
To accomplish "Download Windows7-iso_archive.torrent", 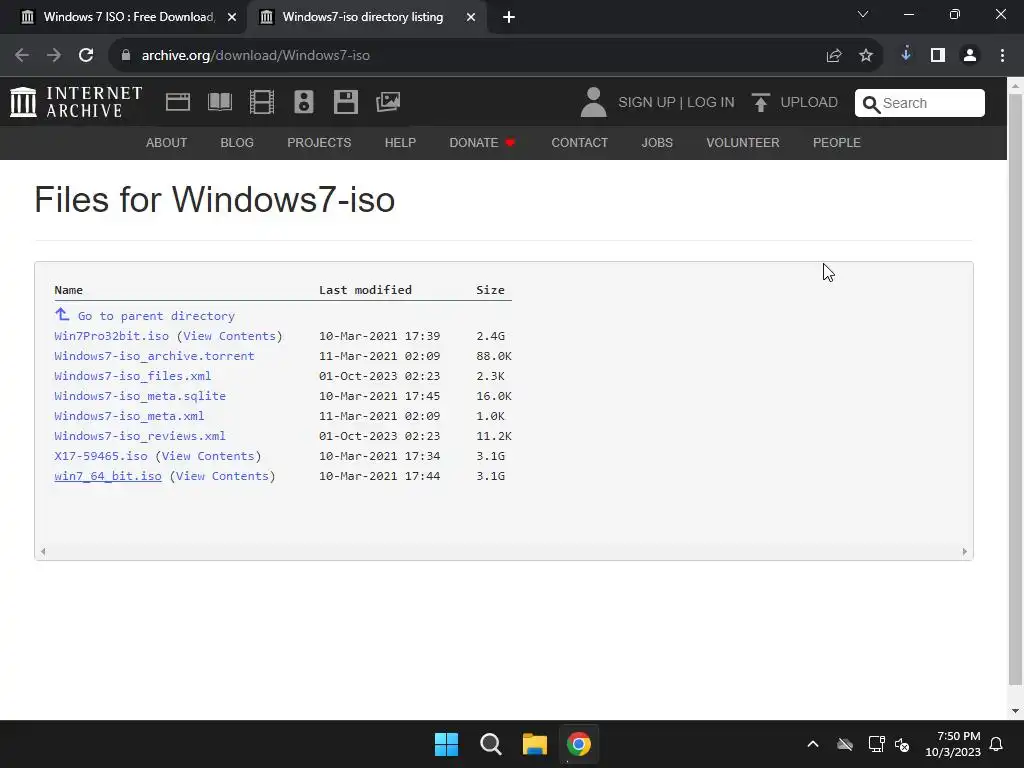I will click(x=154, y=356).
